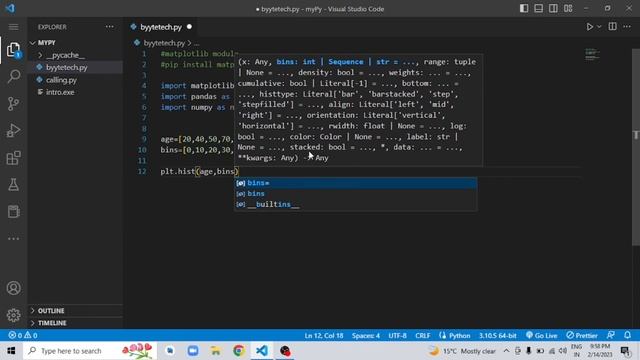Click the ENG IN language indicator
640x360 pixels.
point(576,351)
